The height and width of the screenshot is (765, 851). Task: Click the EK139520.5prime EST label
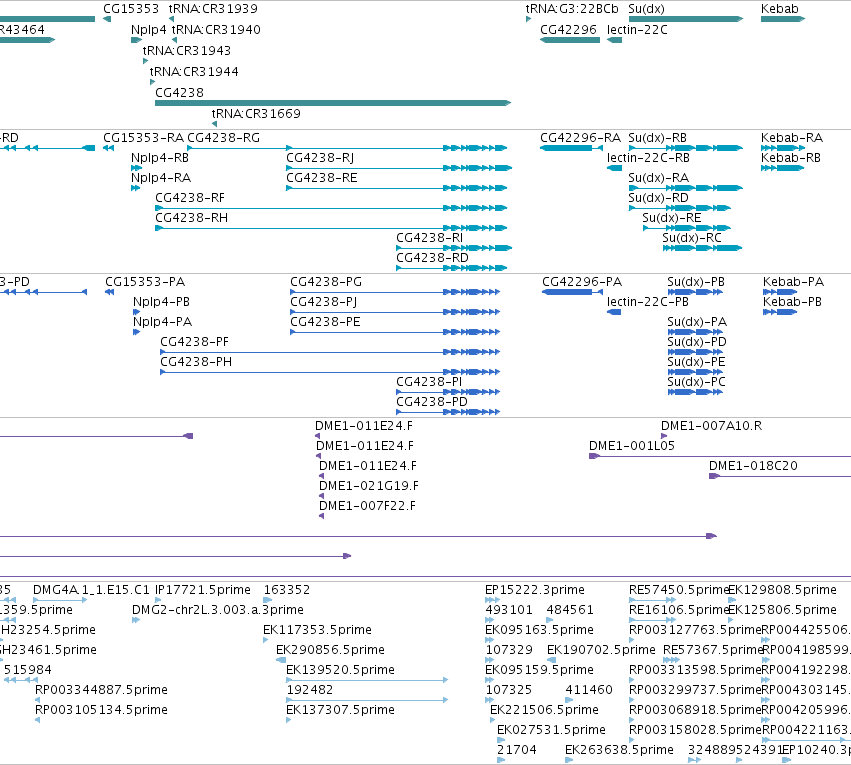pyautogui.click(x=340, y=670)
